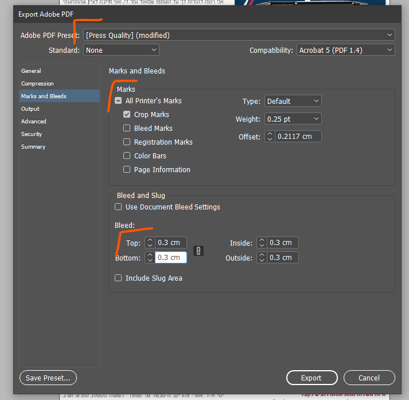Click the Export button
Screen dimensions: 409x400
click(x=311, y=378)
